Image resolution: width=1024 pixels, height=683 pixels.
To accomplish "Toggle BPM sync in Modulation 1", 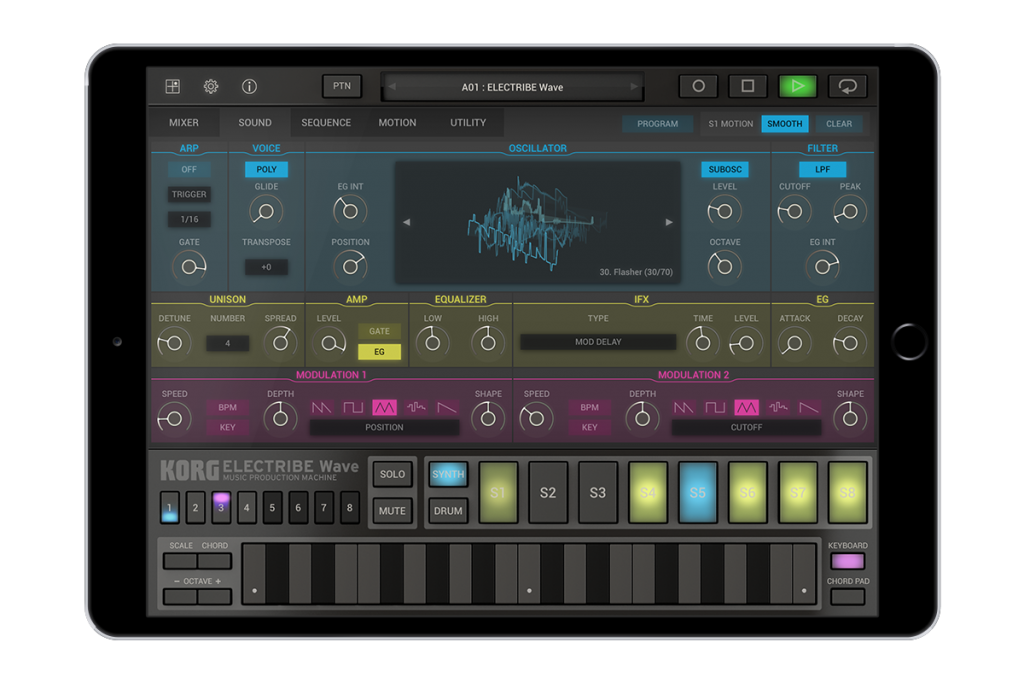I will tap(227, 407).
